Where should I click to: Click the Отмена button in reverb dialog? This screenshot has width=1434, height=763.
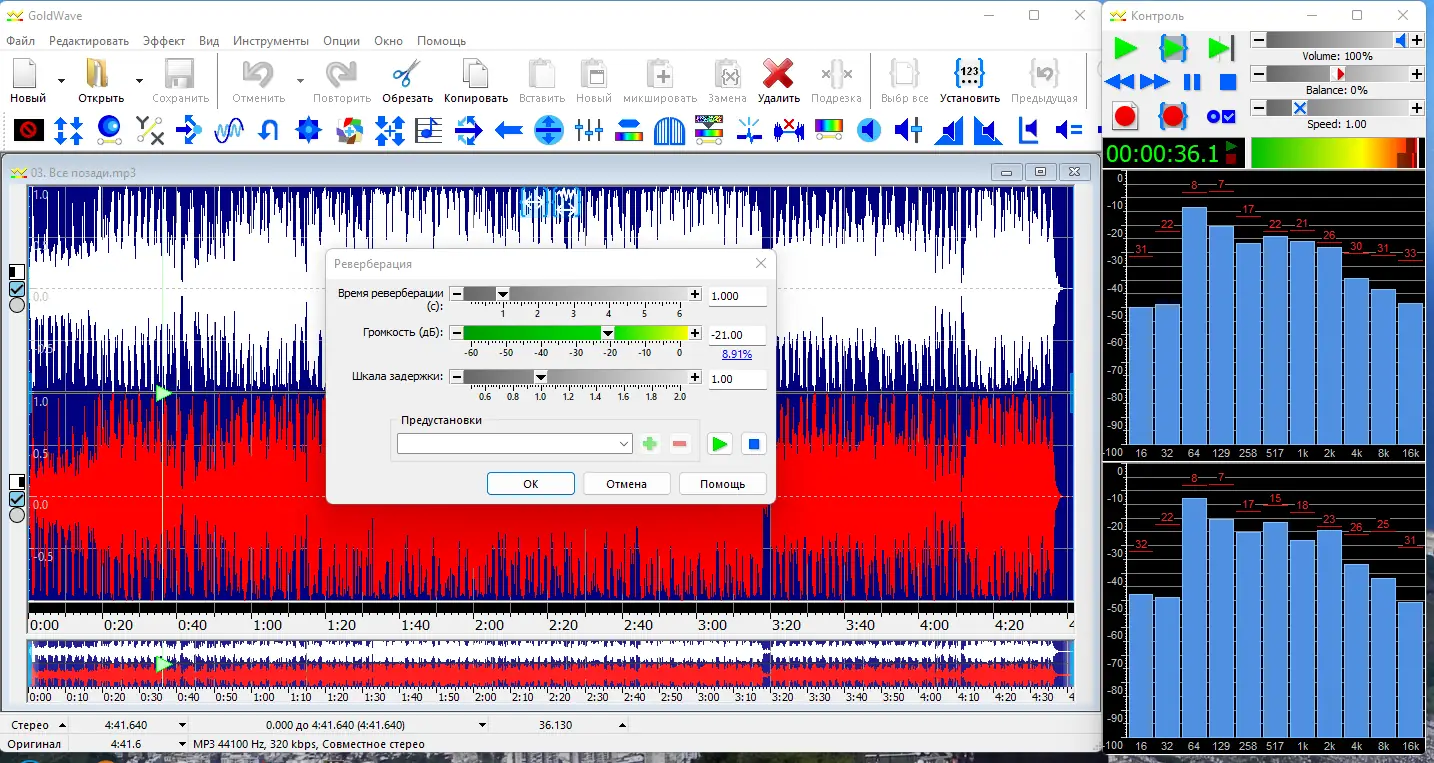click(626, 484)
